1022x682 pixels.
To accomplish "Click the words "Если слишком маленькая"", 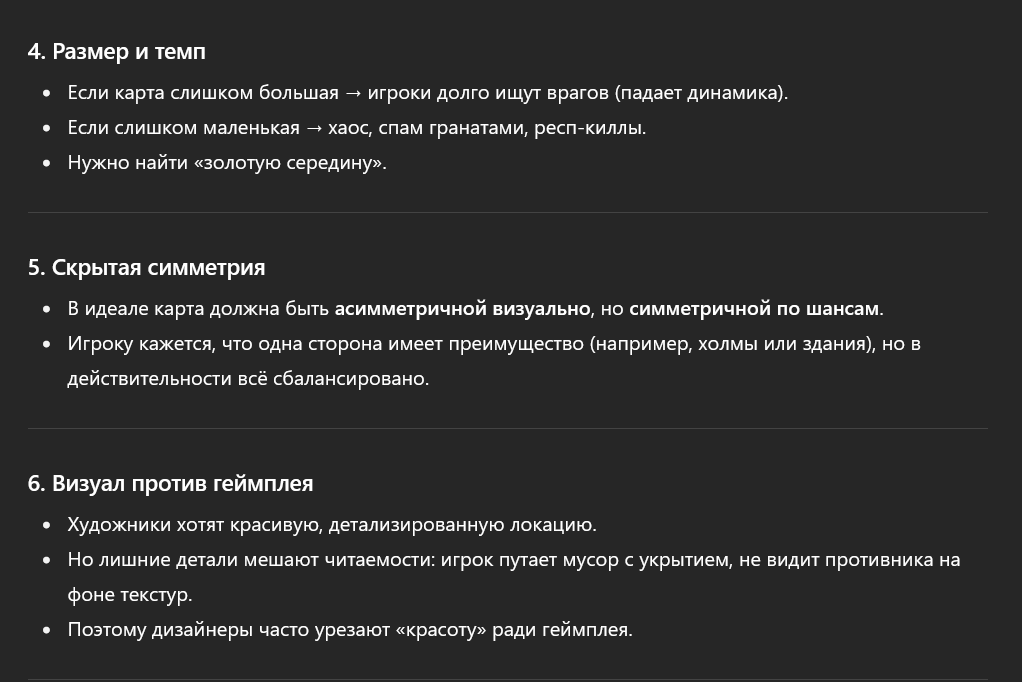I will 183,128.
